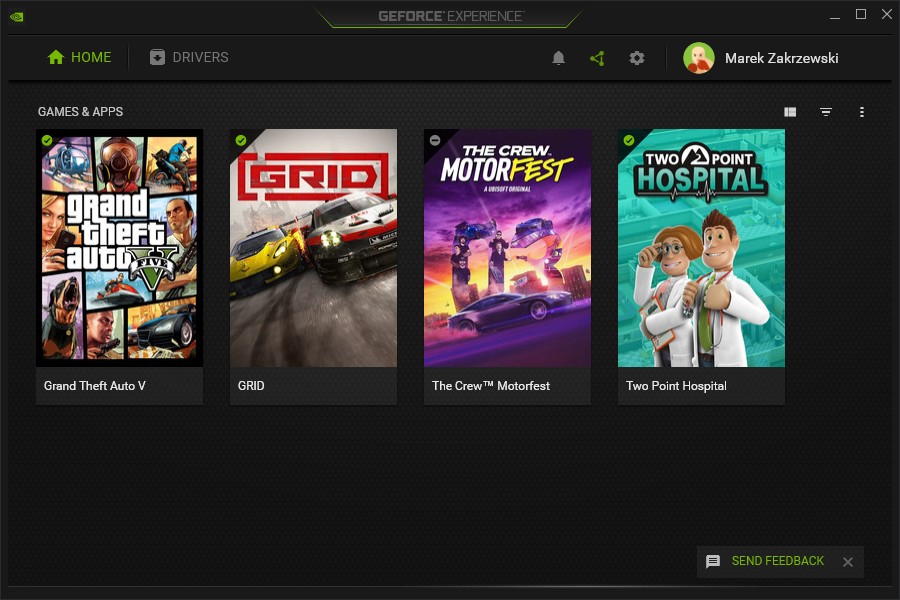Screen dimensions: 900x600
Task: Open the settings gear
Action: click(637, 58)
